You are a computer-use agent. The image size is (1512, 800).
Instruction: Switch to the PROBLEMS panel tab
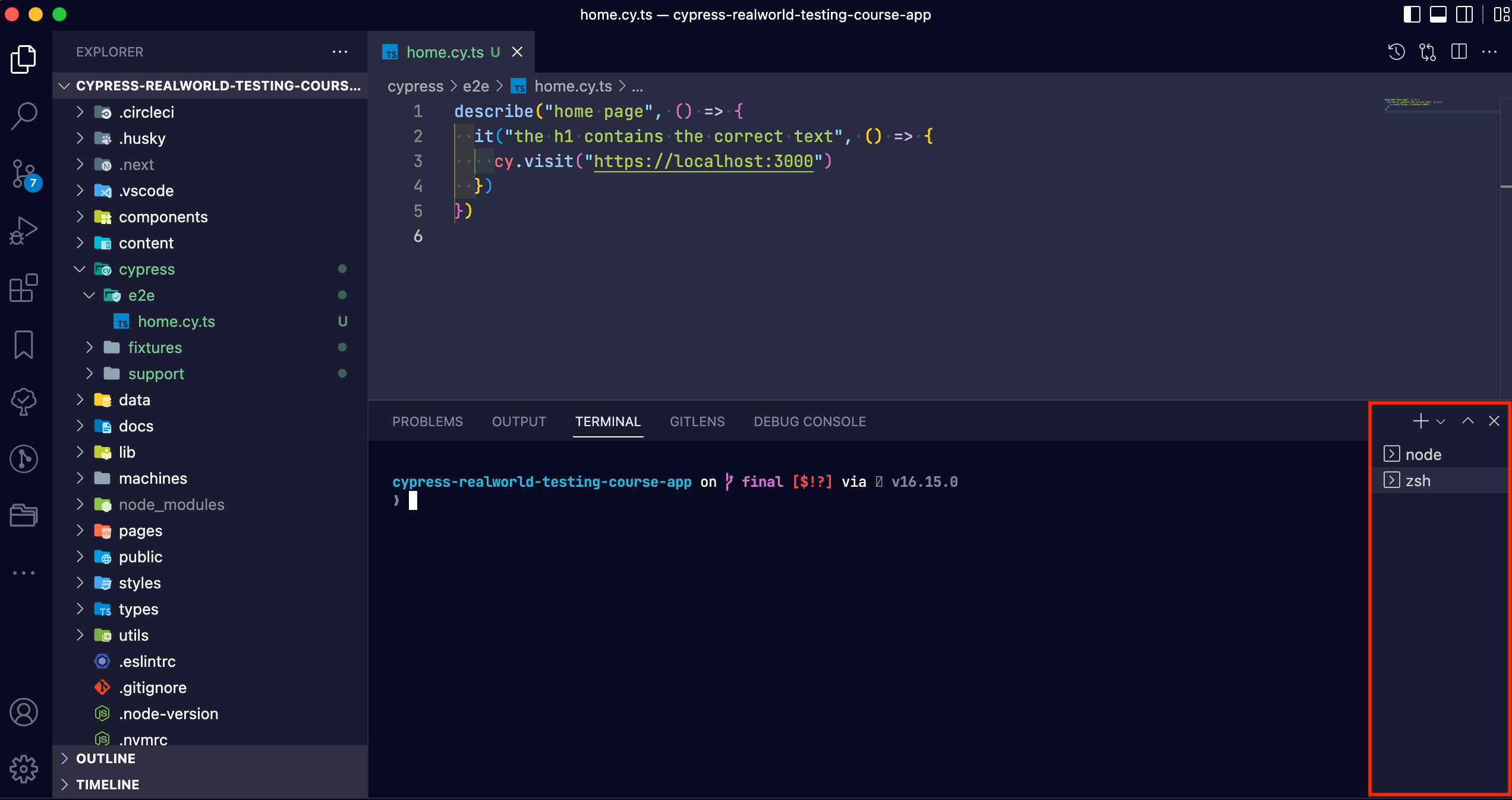427,421
